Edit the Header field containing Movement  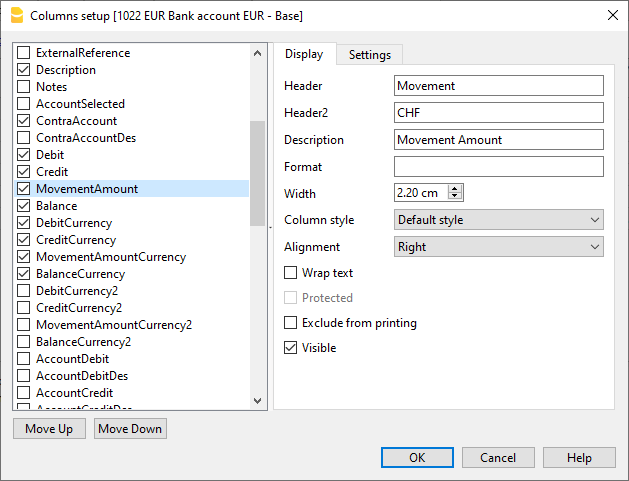499,85
